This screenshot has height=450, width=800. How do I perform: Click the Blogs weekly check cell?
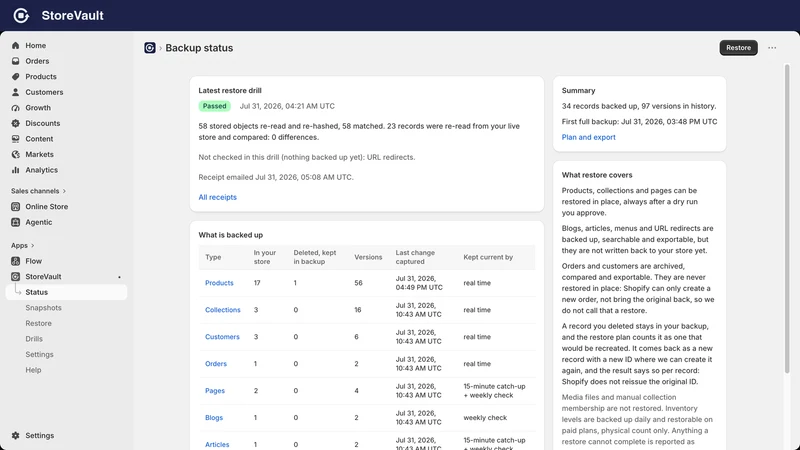[x=485, y=417]
